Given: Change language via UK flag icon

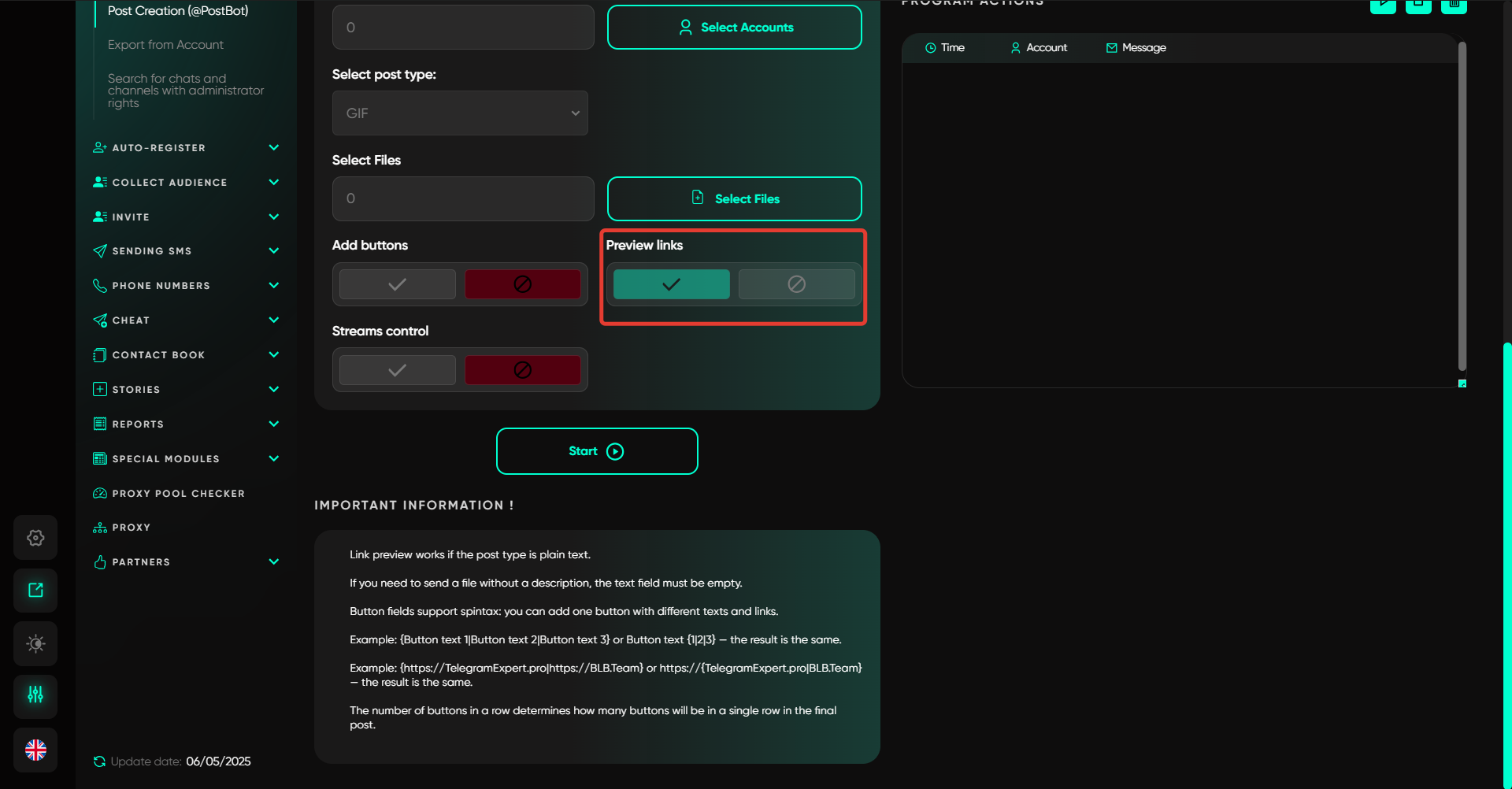Looking at the screenshot, I should [x=35, y=750].
